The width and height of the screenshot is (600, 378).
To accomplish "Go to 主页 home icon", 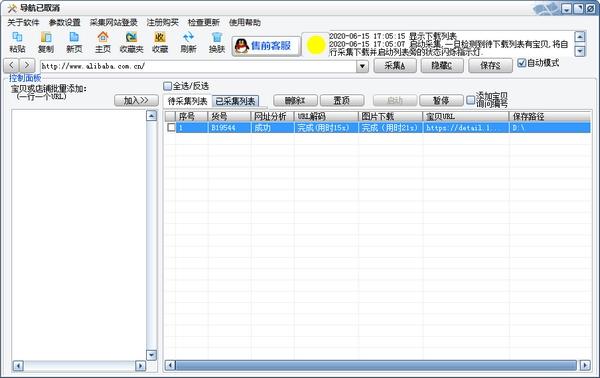I will (103, 42).
